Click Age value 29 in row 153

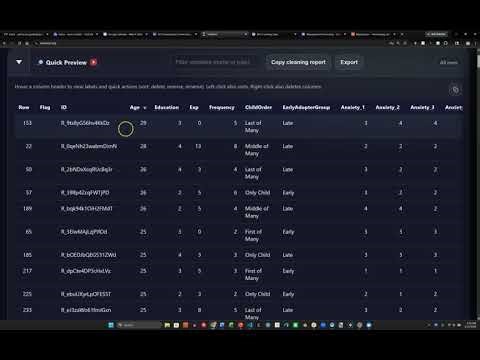click(x=143, y=123)
